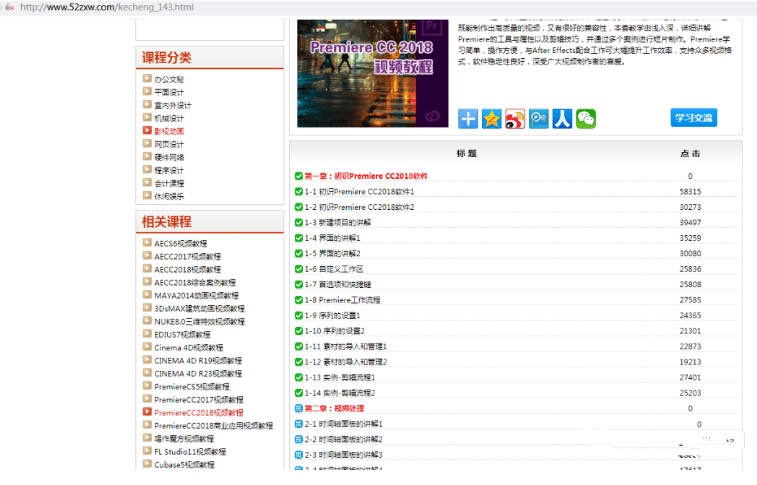Viewport: 757px width, 485px height.
Task: Open the Cinema 4D视频教程 course
Action: point(189,348)
